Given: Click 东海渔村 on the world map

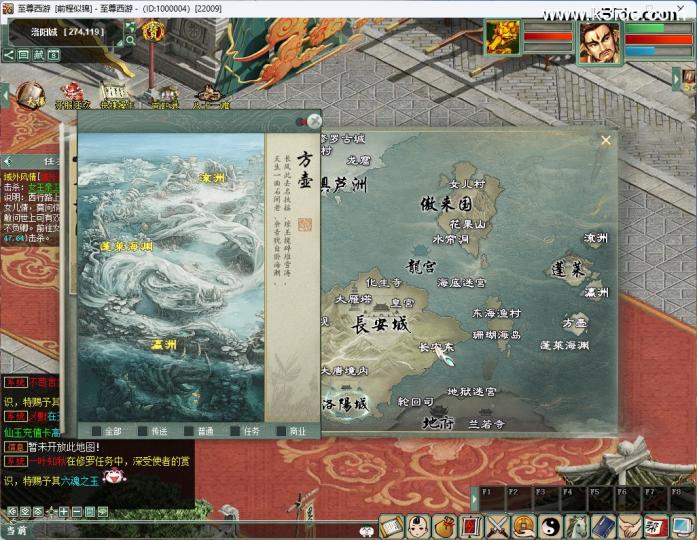Looking at the screenshot, I should (x=497, y=313).
